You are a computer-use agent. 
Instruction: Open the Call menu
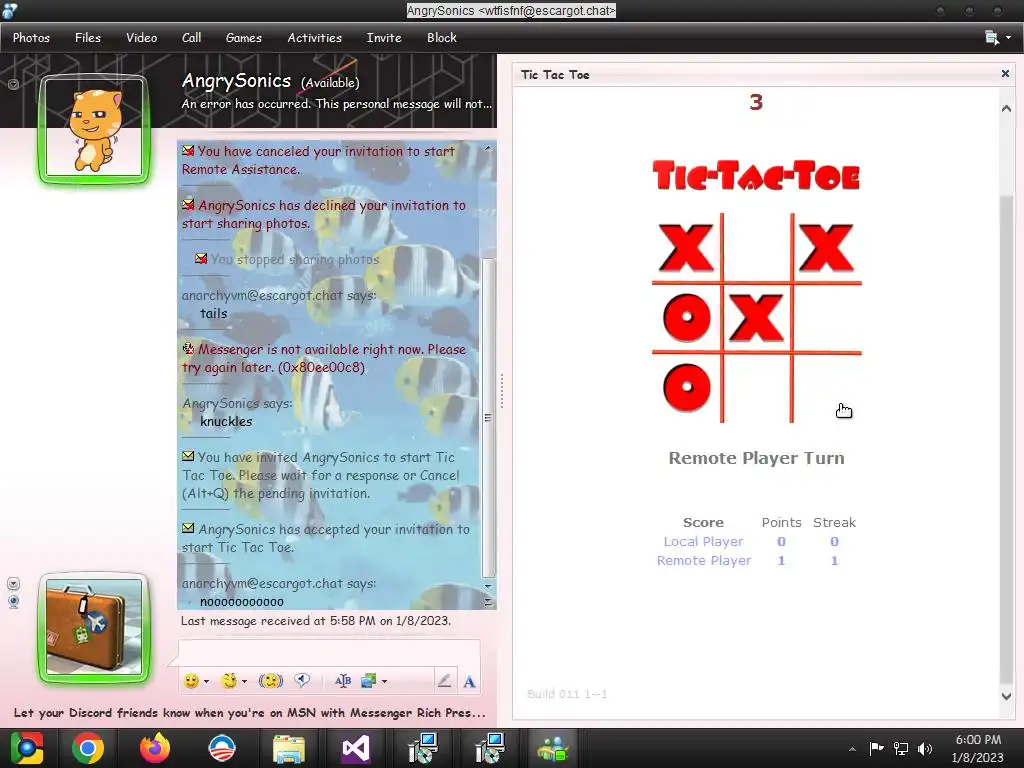(191, 38)
